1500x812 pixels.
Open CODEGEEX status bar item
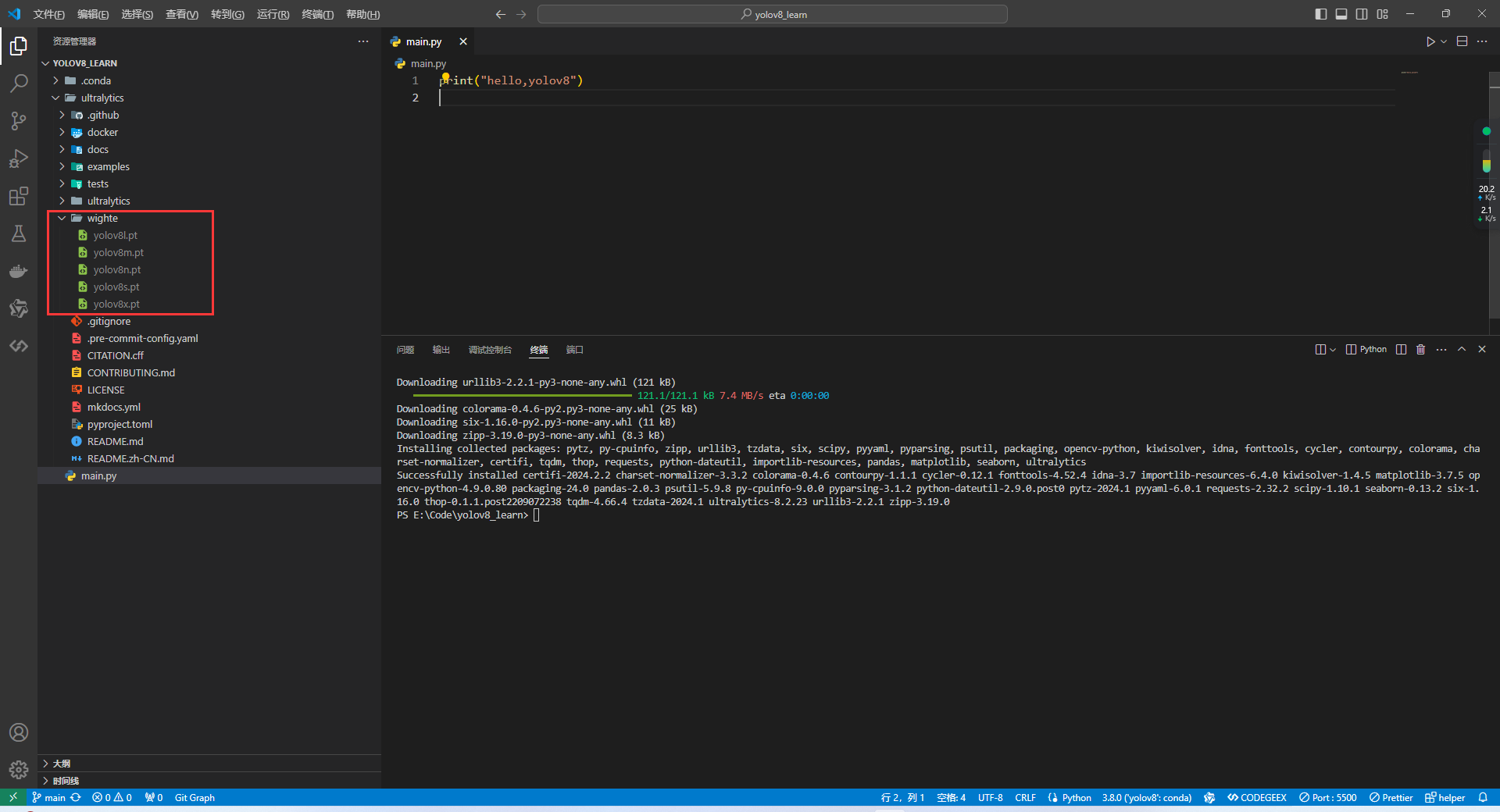click(x=1256, y=797)
